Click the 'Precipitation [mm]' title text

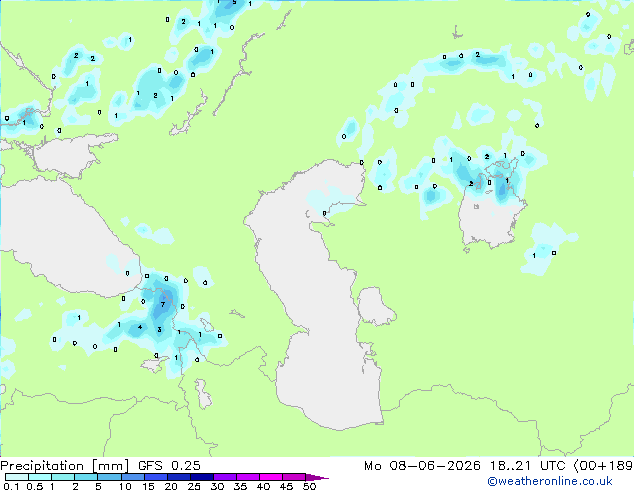[x=64, y=466]
